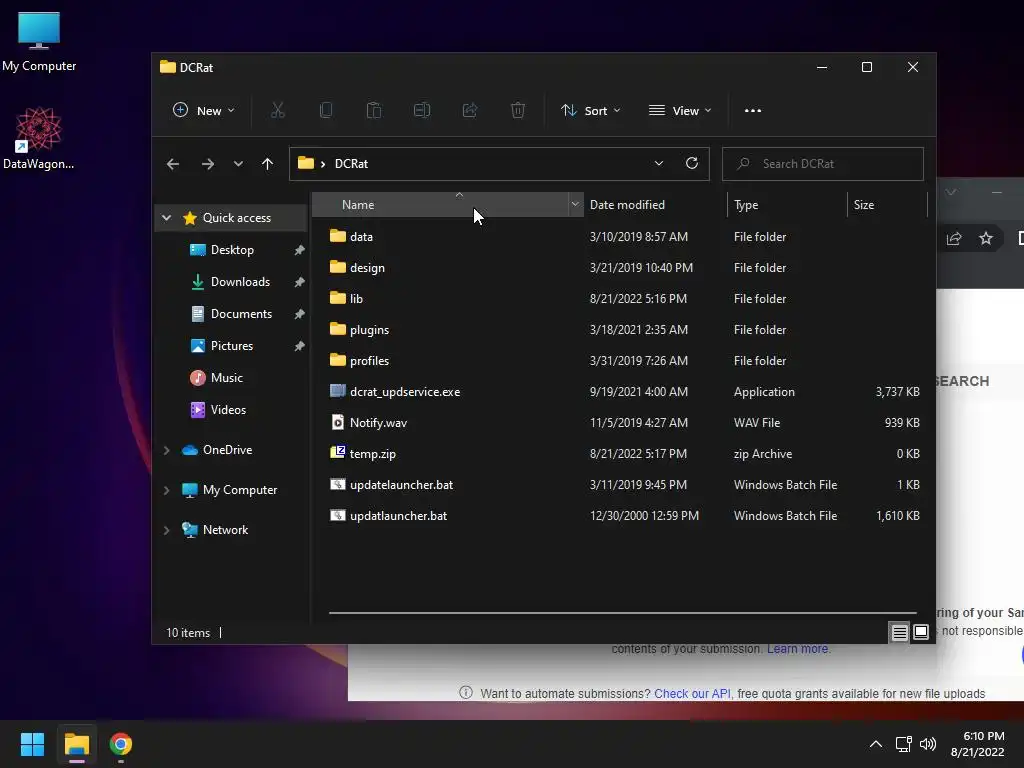Open clock and date in taskbar
1024x768 pixels.
(x=978, y=744)
